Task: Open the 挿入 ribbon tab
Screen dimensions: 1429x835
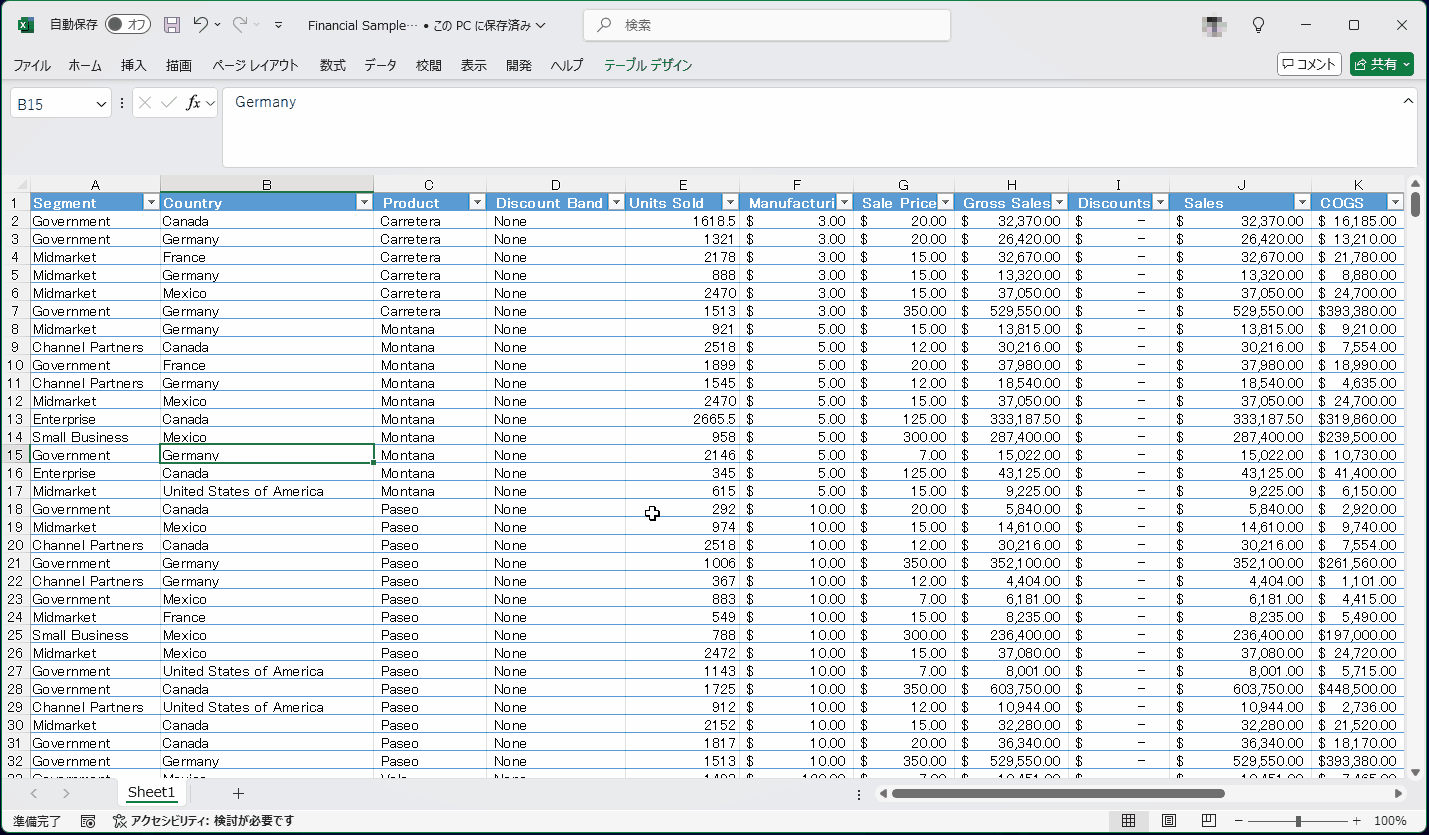Action: coord(133,65)
